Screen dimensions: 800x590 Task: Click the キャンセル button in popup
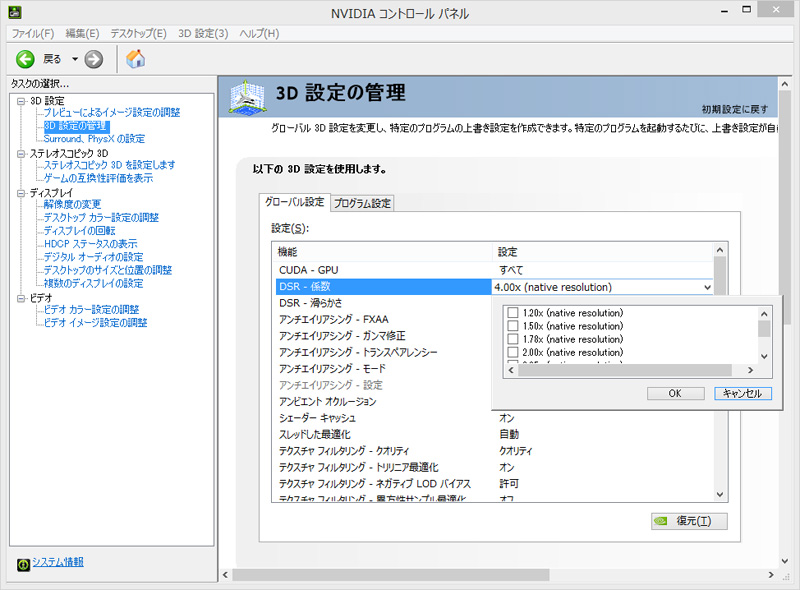(x=742, y=394)
